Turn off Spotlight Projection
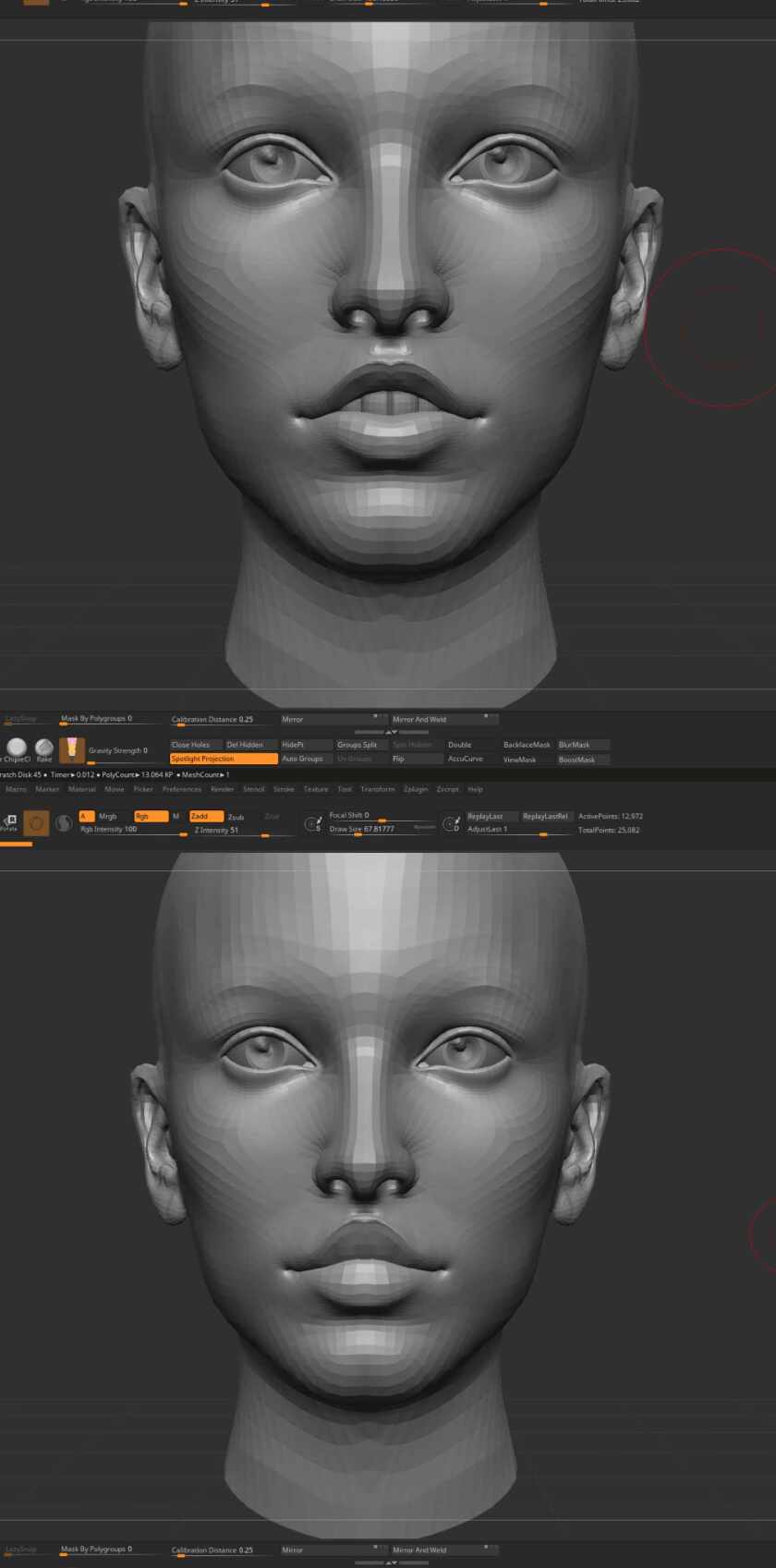Screen dimensions: 776x1568 click(224, 759)
